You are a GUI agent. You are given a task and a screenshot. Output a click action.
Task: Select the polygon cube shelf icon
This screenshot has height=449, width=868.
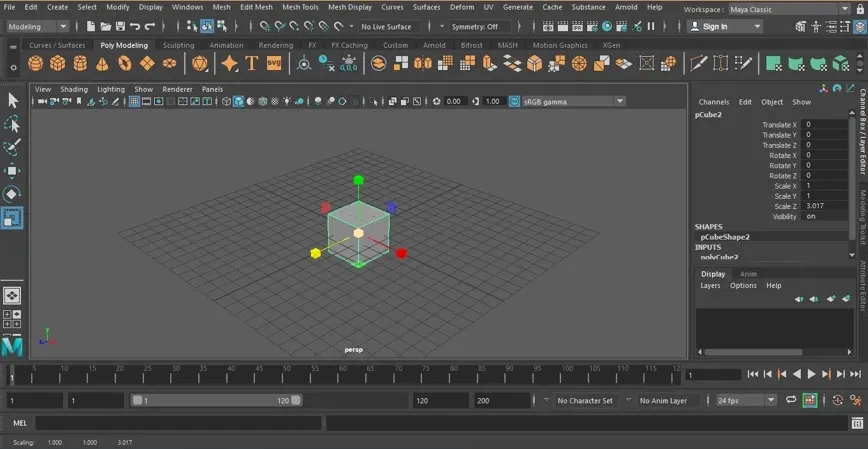tap(58, 64)
